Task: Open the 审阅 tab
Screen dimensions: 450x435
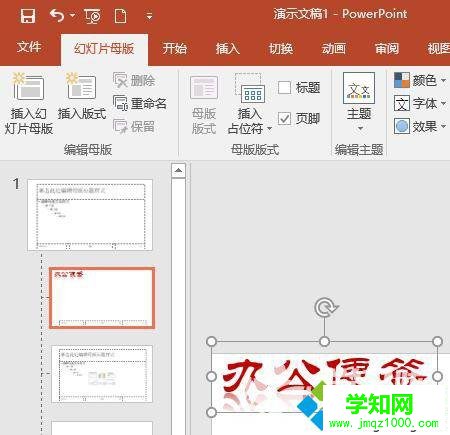Action: tap(387, 49)
